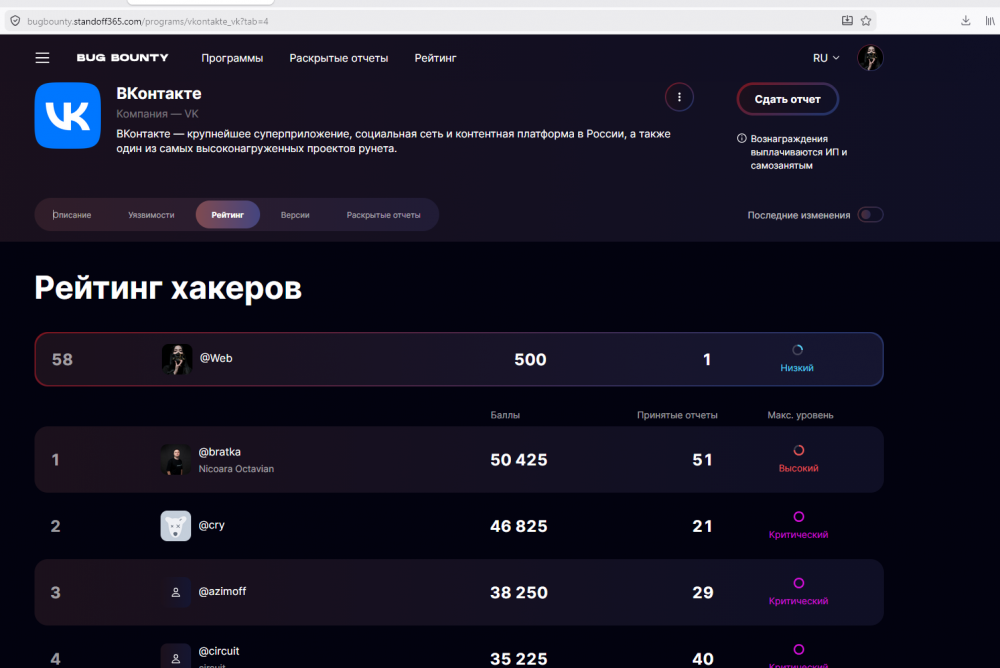Click accepted reports count 21

tap(702, 526)
